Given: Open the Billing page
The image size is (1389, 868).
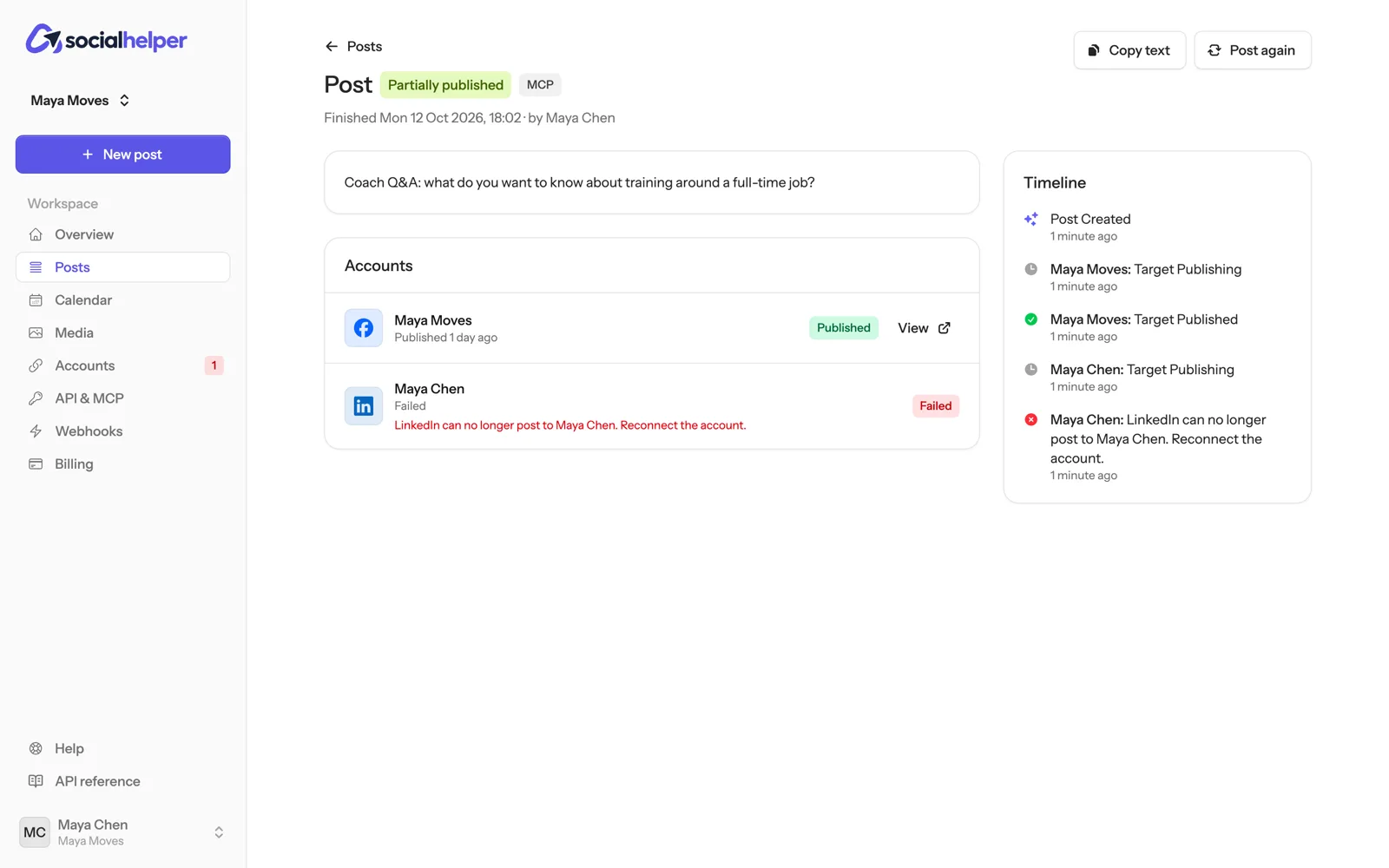Looking at the screenshot, I should 122,464.
